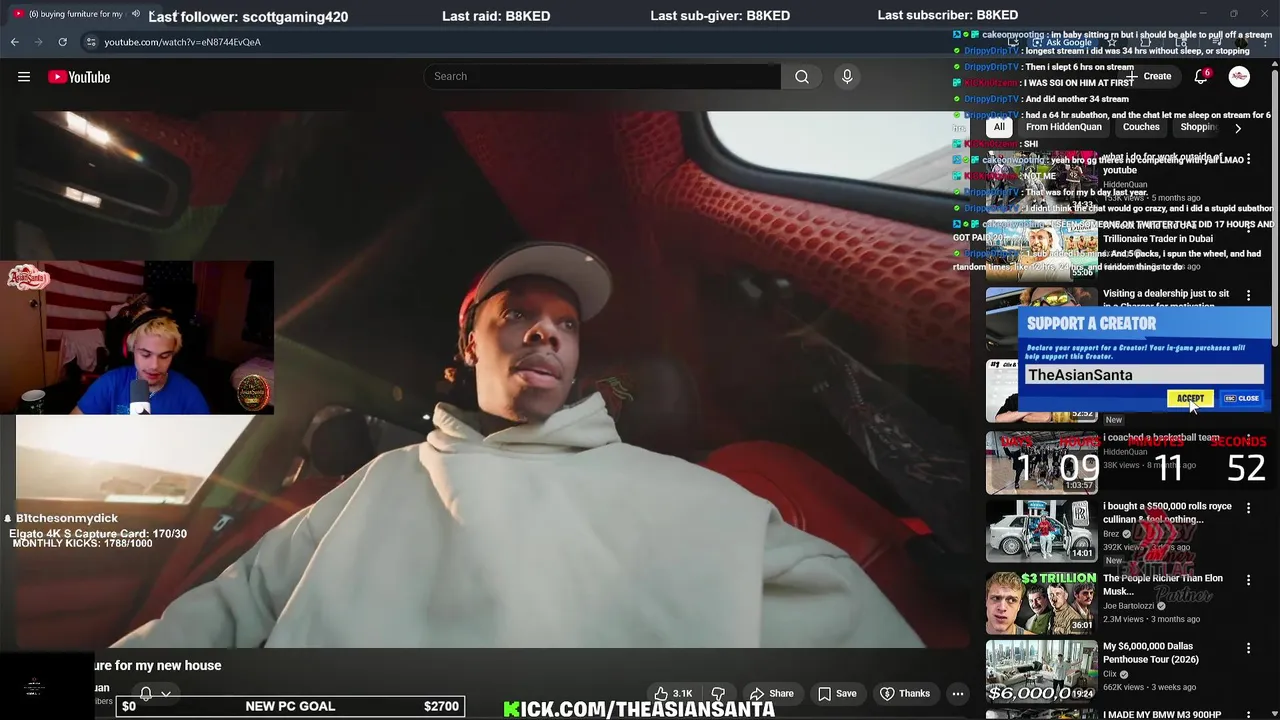
Task: Open title 'The People Richer Than Elon Musk...'
Action: point(1162,585)
